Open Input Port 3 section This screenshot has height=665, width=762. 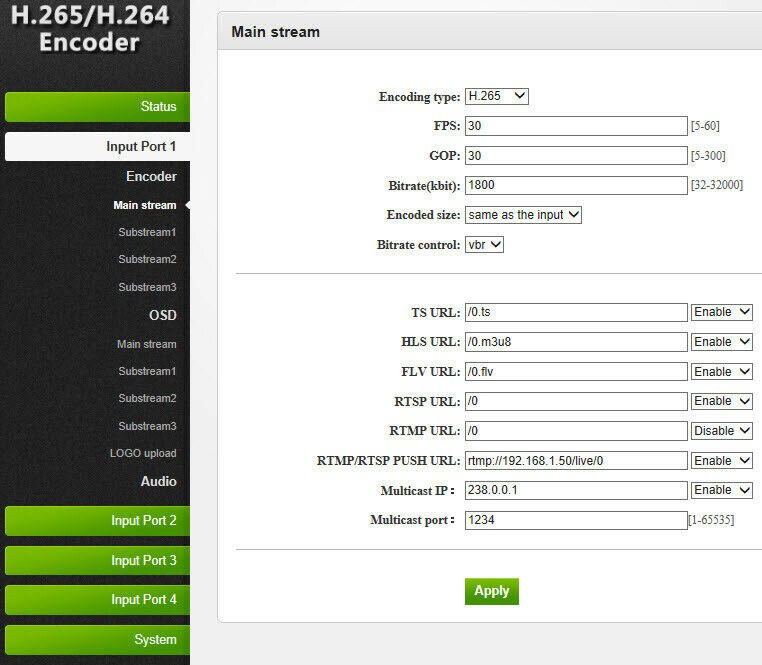97,560
